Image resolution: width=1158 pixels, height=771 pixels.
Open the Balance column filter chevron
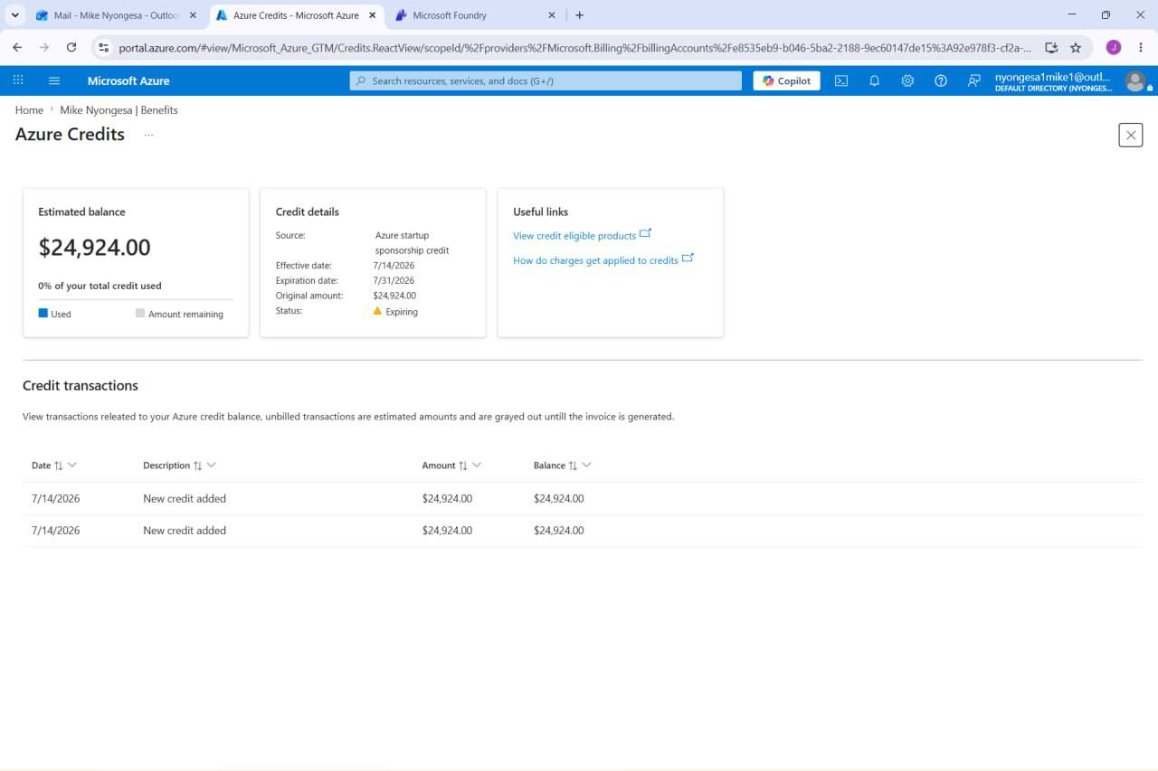[x=587, y=465]
